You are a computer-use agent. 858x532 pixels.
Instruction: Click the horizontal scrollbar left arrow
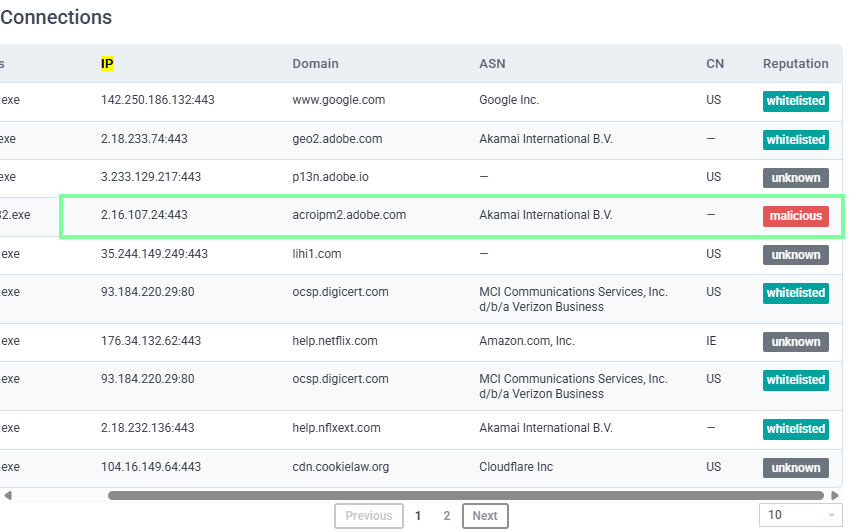click(8, 495)
